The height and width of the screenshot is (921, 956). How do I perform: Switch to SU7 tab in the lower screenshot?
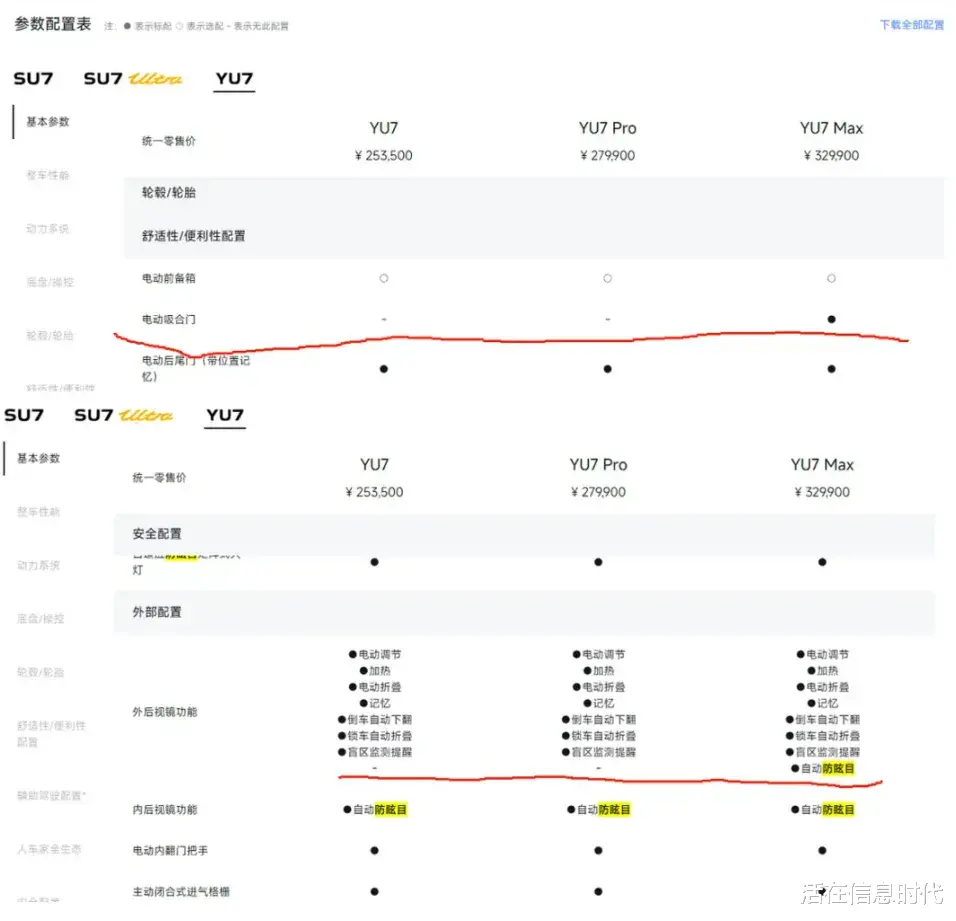(x=24, y=415)
